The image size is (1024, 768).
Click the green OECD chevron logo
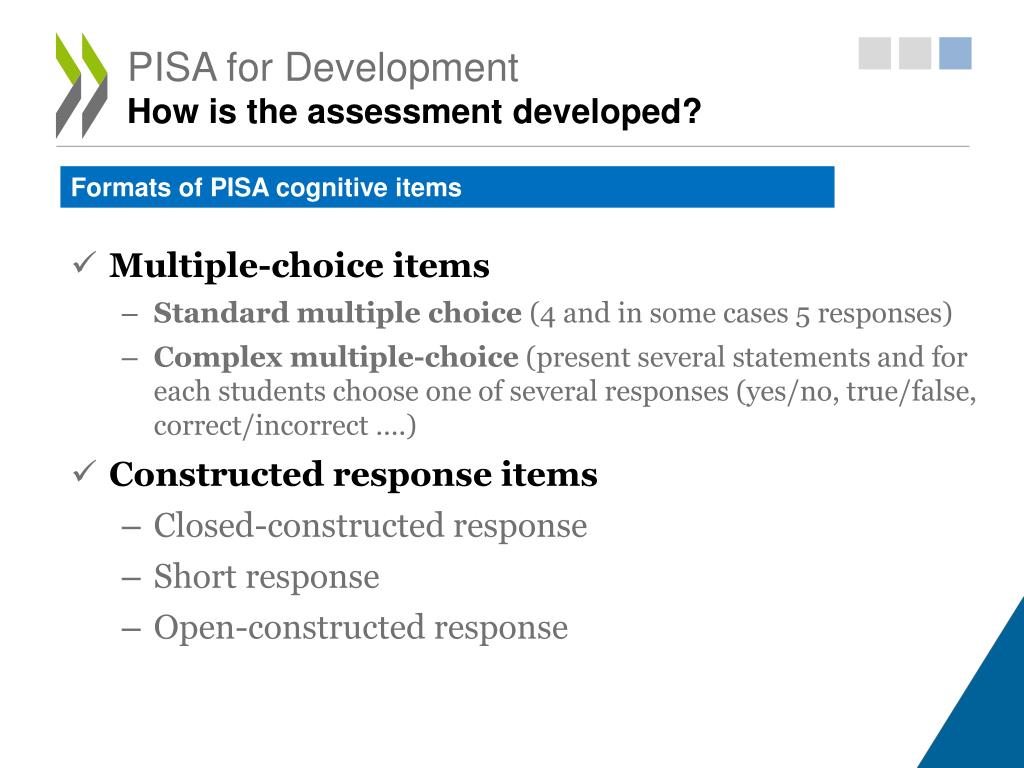(x=82, y=85)
